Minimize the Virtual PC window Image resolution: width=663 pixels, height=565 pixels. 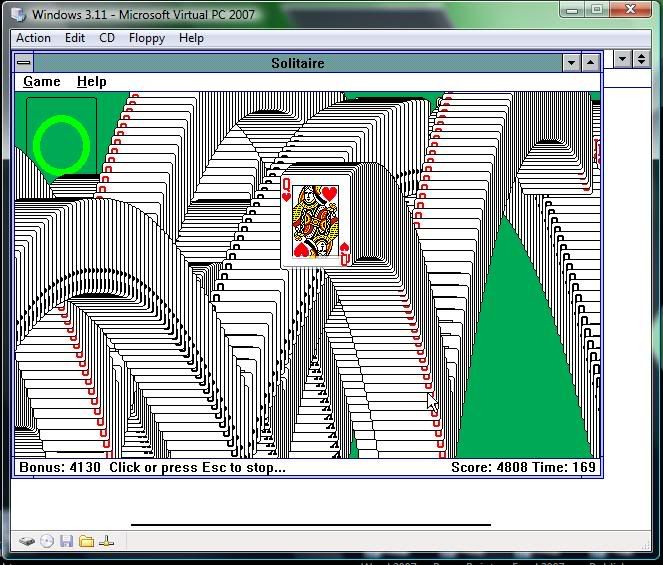pyautogui.click(x=572, y=9)
